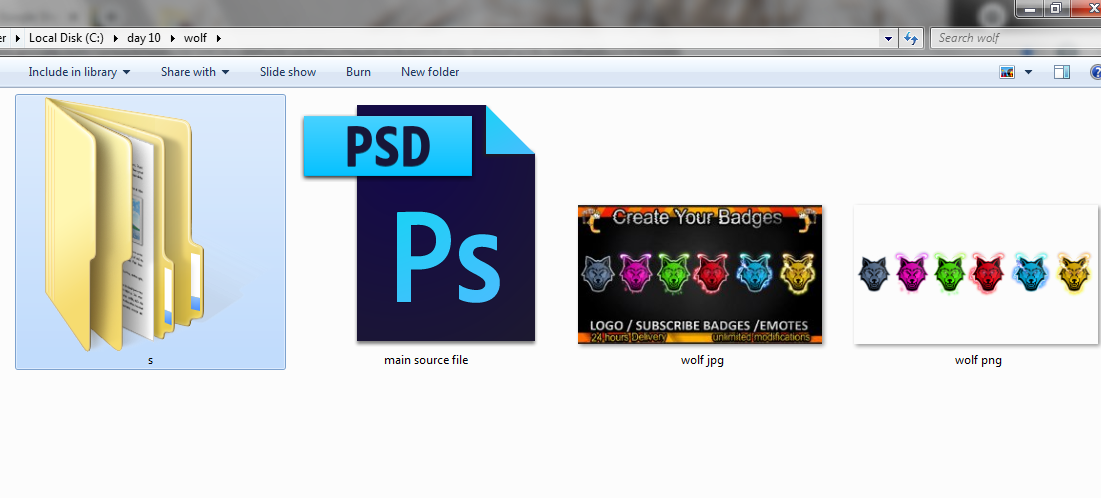The image size is (1101, 498).
Task: Minimize the Explorer window
Action: click(1029, 8)
